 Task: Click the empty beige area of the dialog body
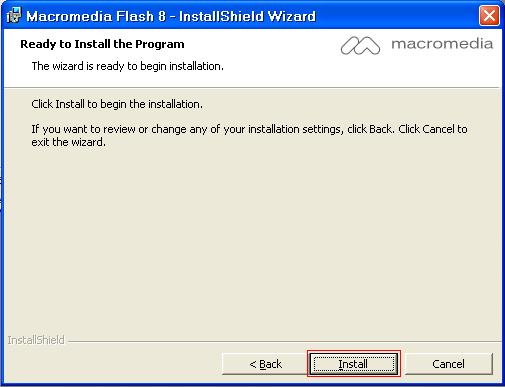[252, 240]
